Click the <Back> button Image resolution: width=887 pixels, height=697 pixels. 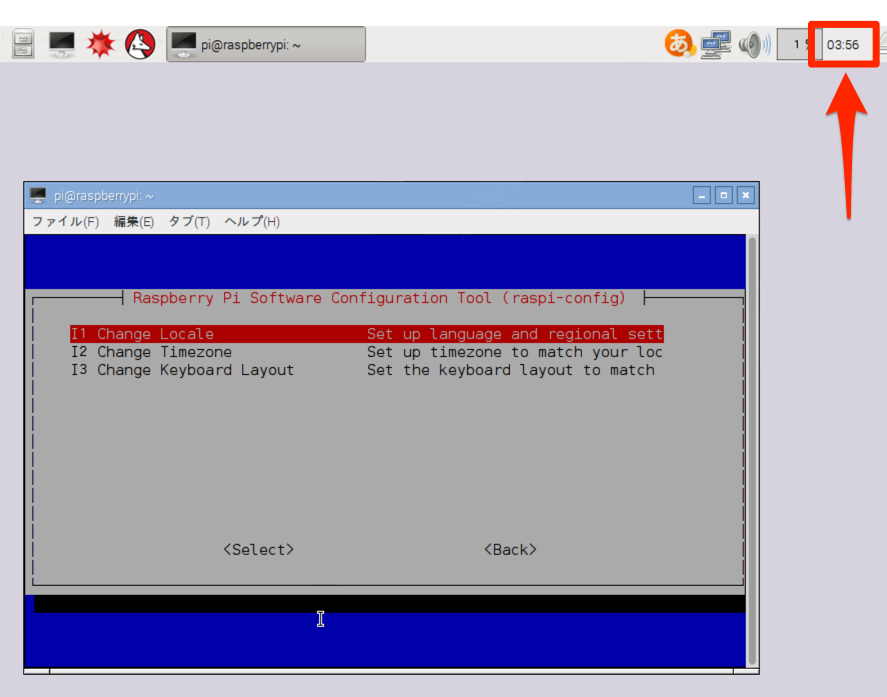tap(510, 549)
